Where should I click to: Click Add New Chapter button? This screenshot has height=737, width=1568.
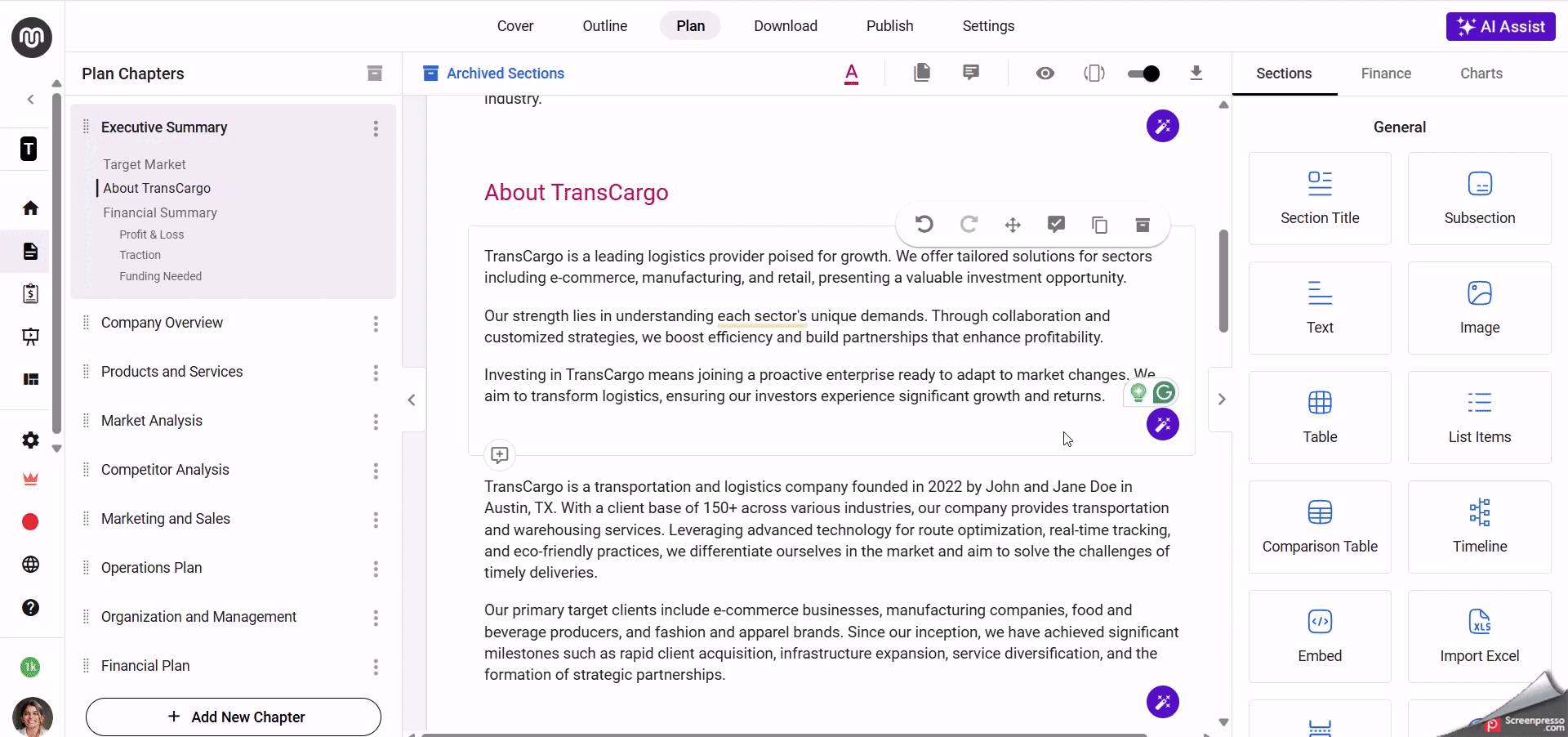click(234, 717)
